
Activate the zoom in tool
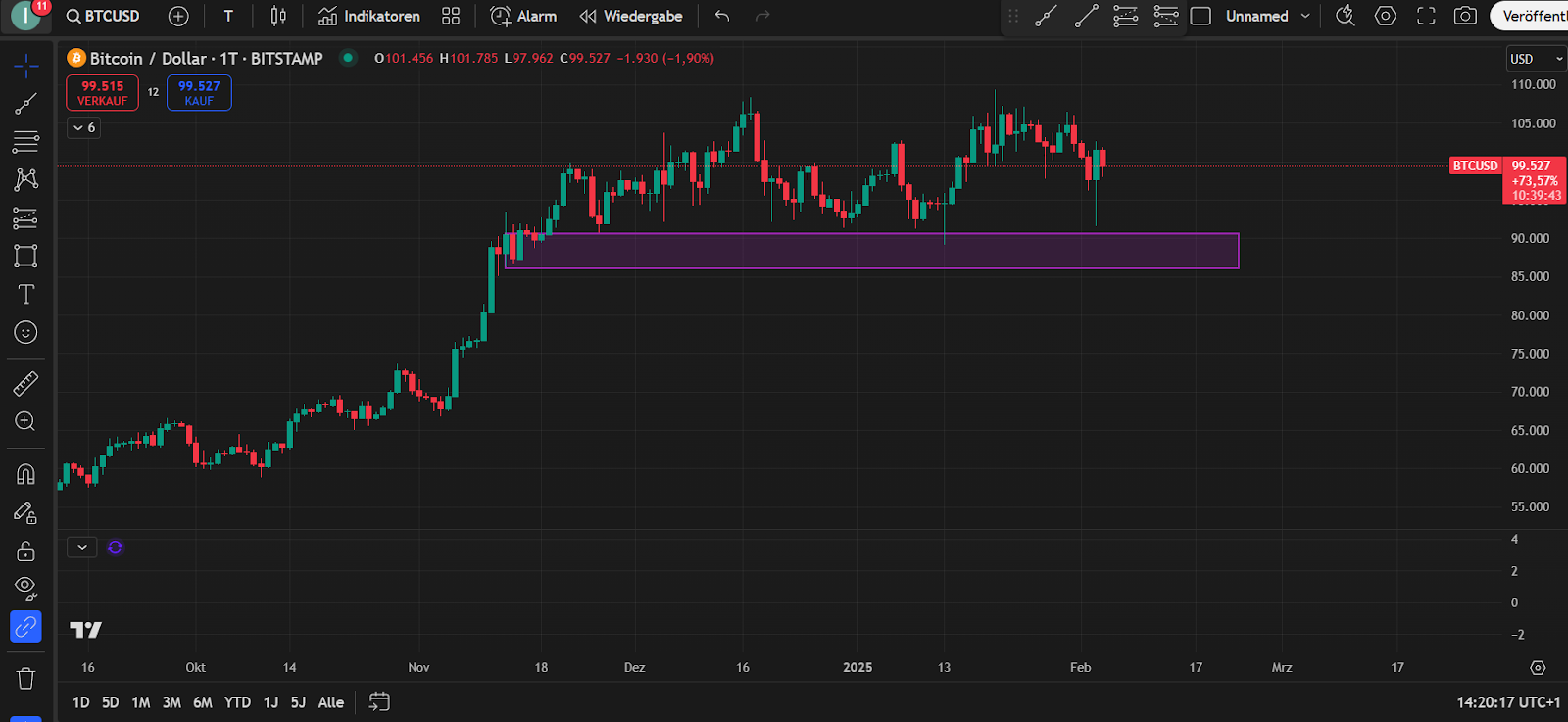click(x=25, y=421)
